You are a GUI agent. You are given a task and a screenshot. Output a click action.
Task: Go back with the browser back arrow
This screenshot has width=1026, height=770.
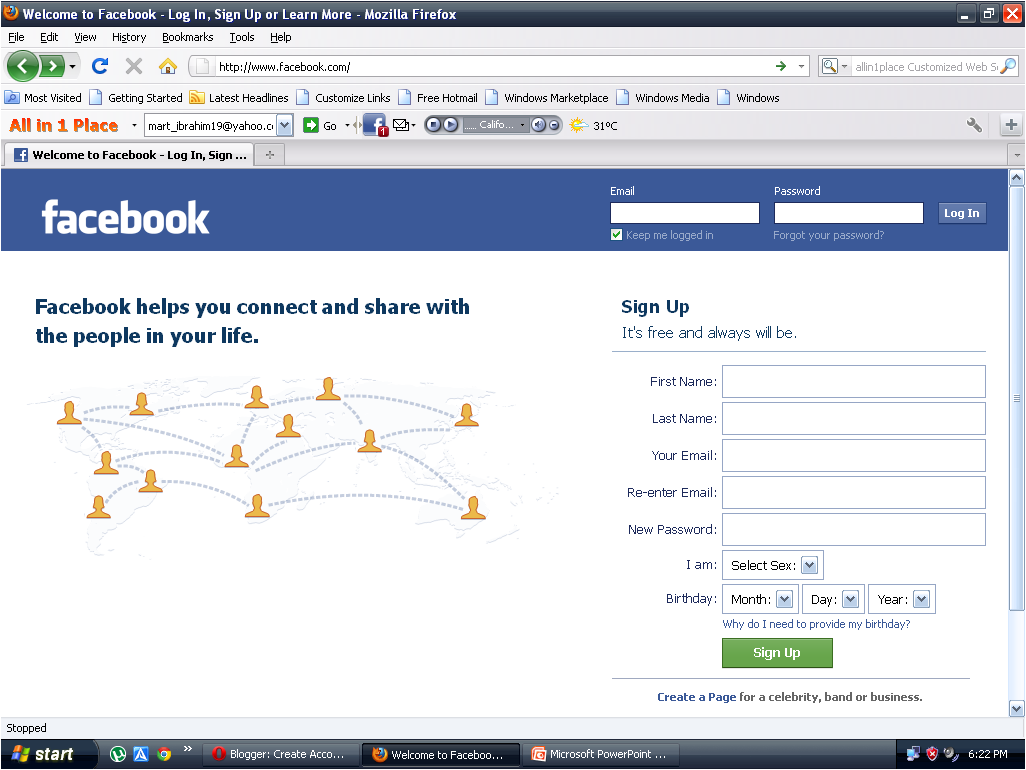click(x=23, y=66)
